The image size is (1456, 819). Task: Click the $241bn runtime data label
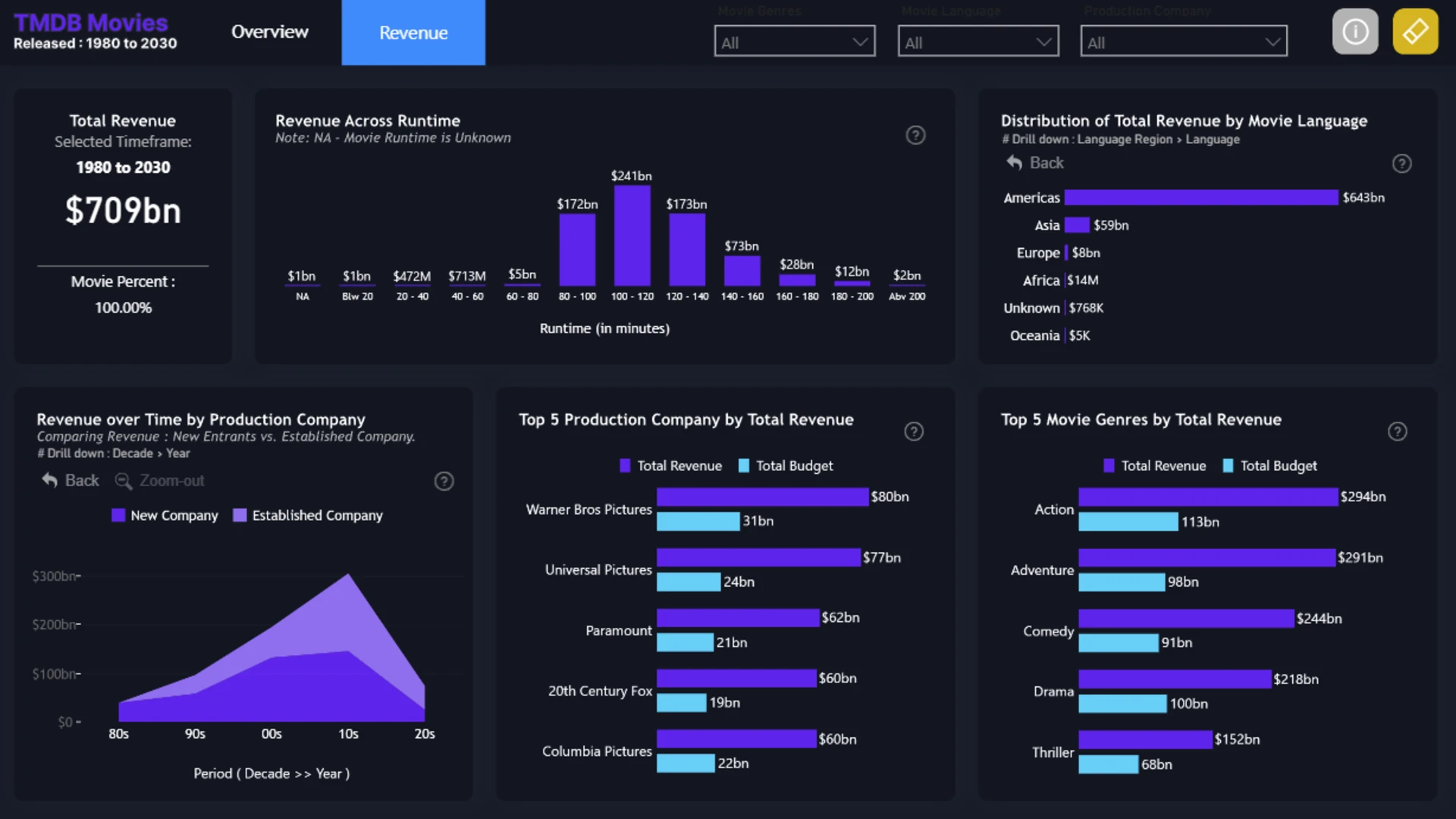(632, 176)
